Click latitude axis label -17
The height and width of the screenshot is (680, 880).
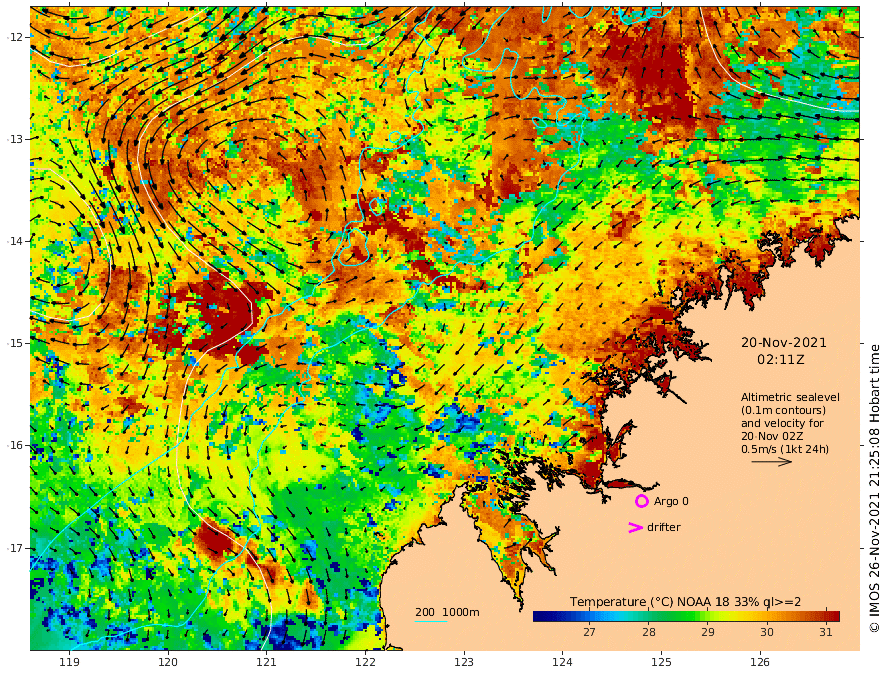pos(15,548)
